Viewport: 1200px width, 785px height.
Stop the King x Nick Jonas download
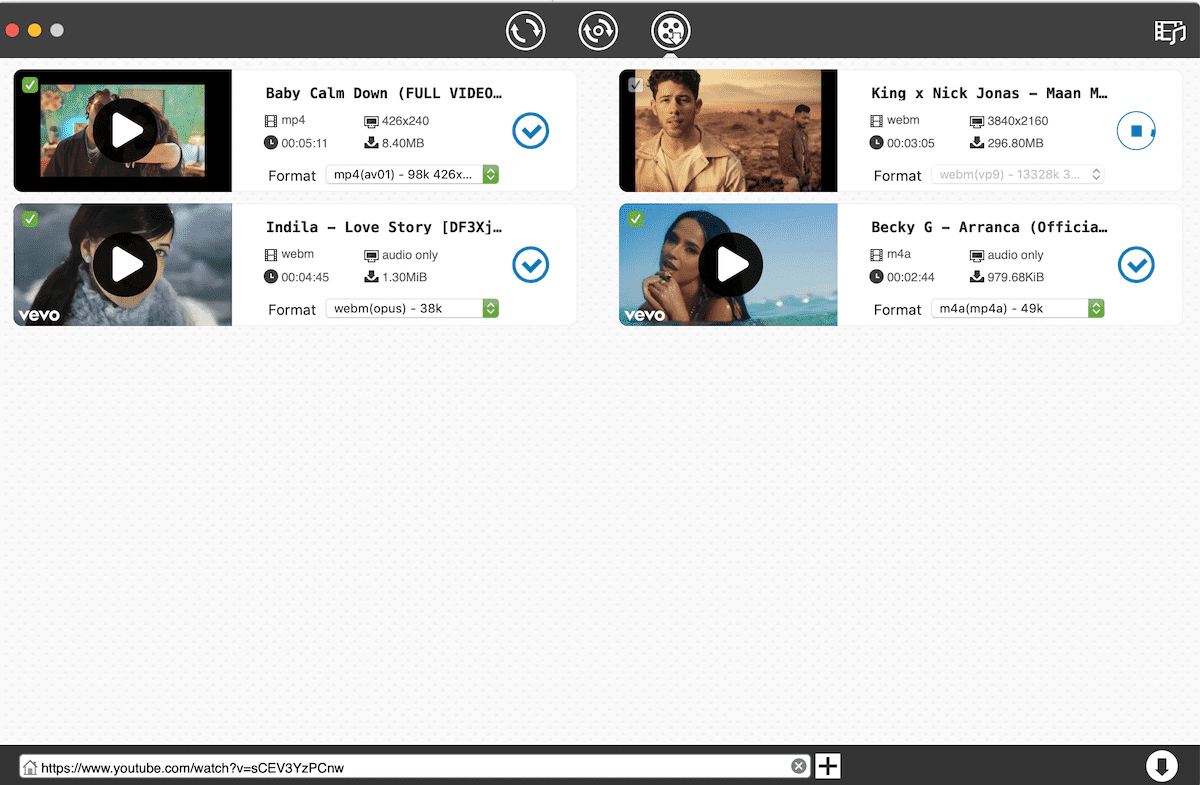(1135, 131)
